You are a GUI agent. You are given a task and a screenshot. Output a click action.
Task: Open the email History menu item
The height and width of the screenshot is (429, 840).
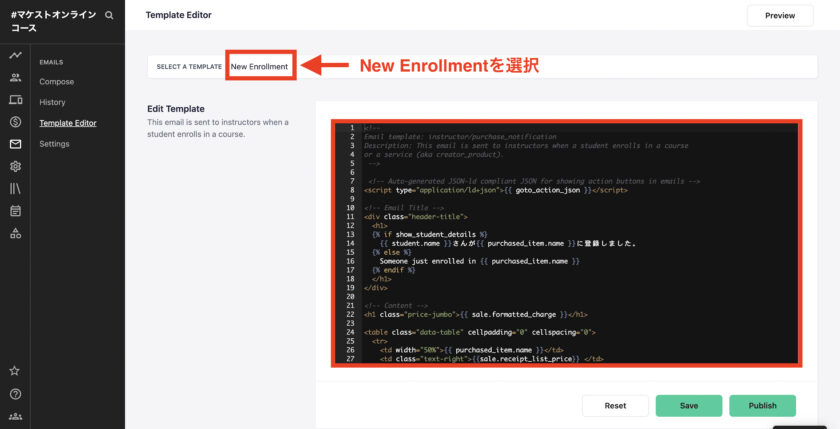[52, 102]
